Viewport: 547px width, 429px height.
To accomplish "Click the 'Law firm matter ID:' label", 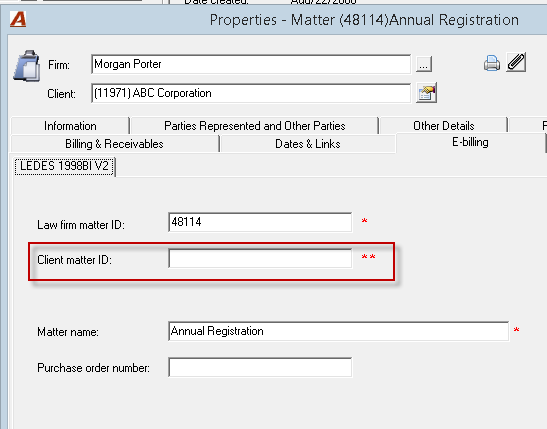I will (81, 225).
